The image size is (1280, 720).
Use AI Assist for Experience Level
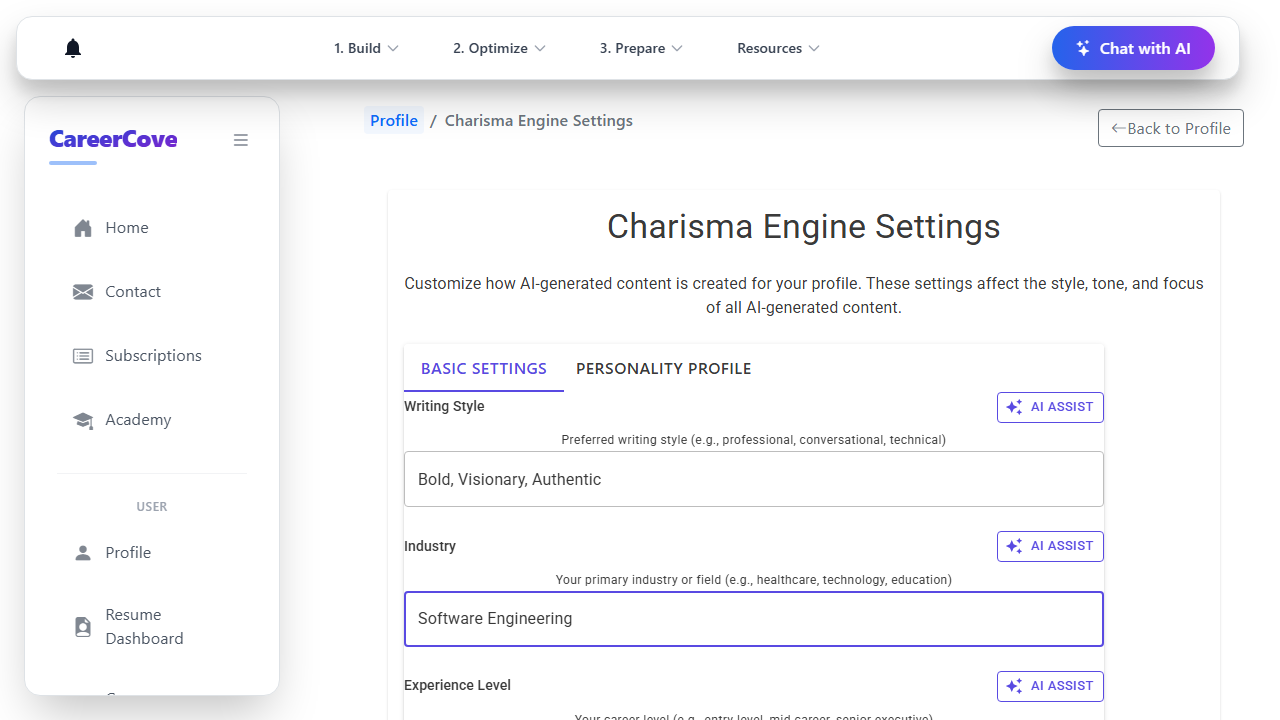pyautogui.click(x=1050, y=686)
